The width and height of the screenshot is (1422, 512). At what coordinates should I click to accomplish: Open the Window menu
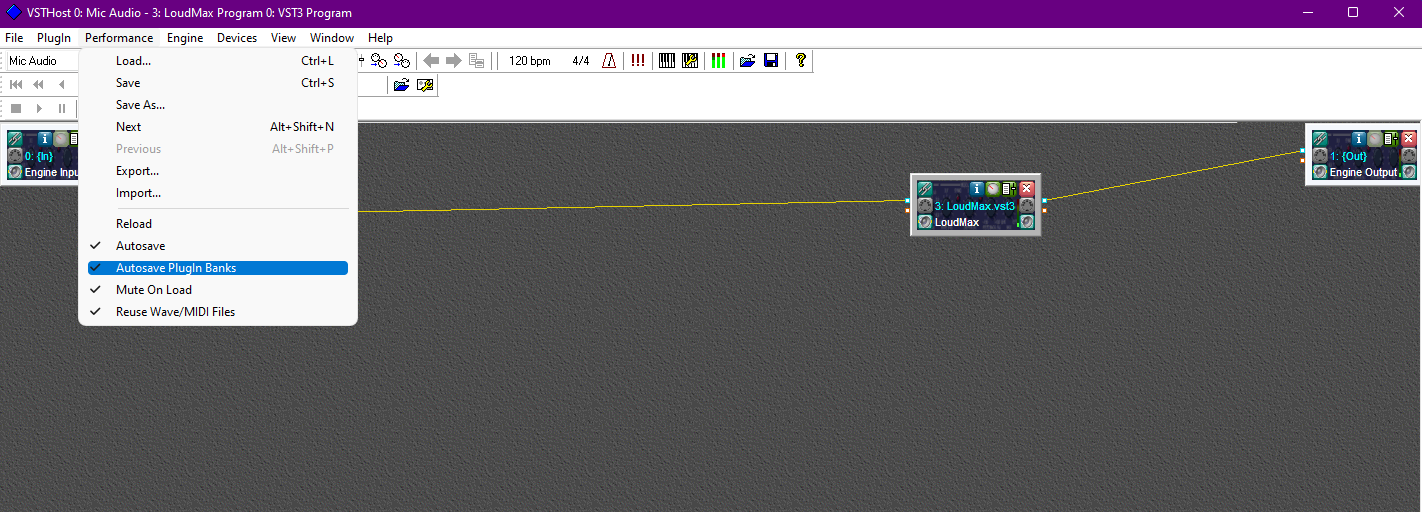[332, 38]
